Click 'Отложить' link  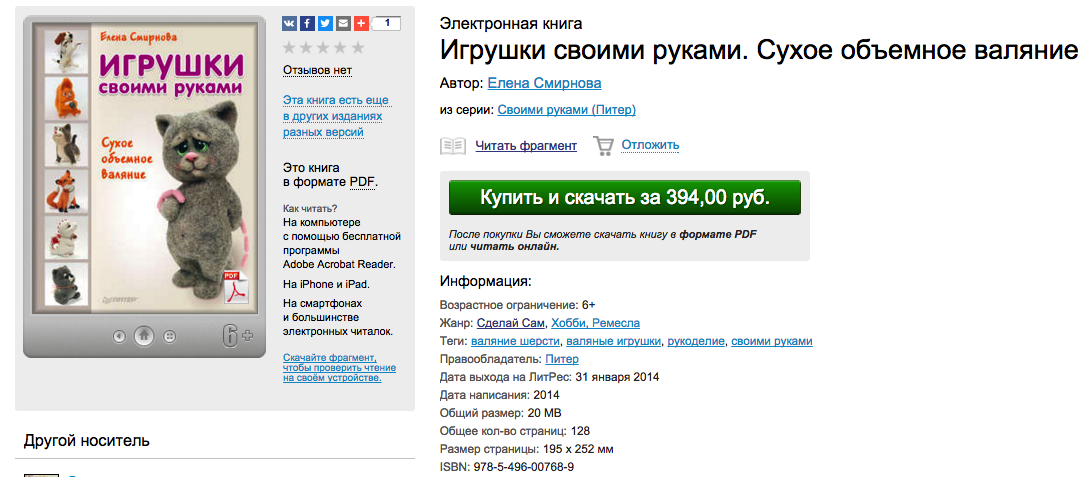point(650,146)
